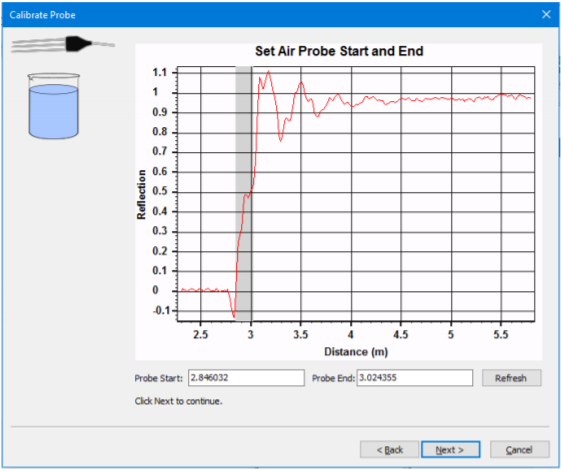Viewport: 561px width, 472px height.
Task: Focus the Probe End input field
Action: [x=415, y=378]
